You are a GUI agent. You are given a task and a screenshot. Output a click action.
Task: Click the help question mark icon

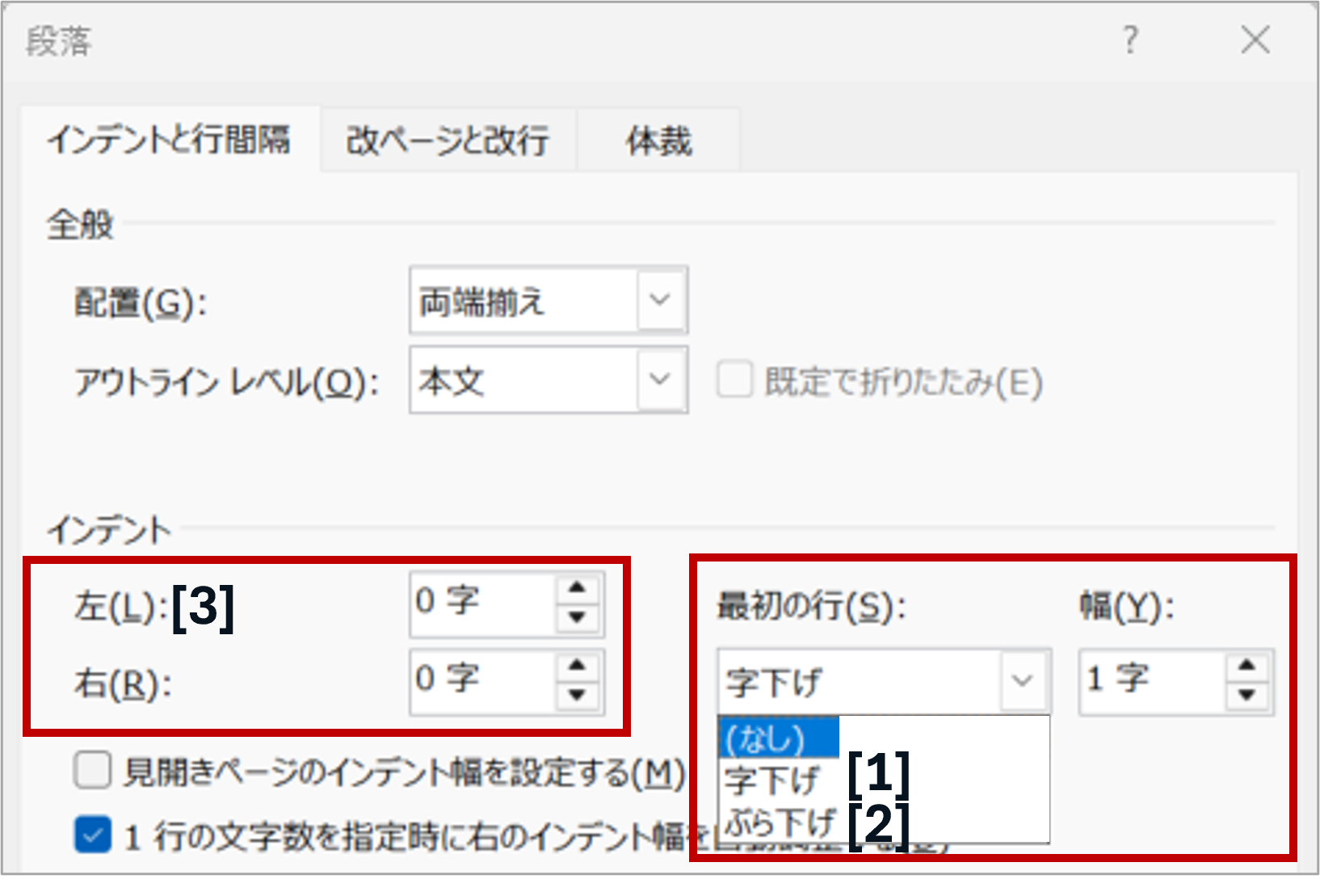point(1130,40)
